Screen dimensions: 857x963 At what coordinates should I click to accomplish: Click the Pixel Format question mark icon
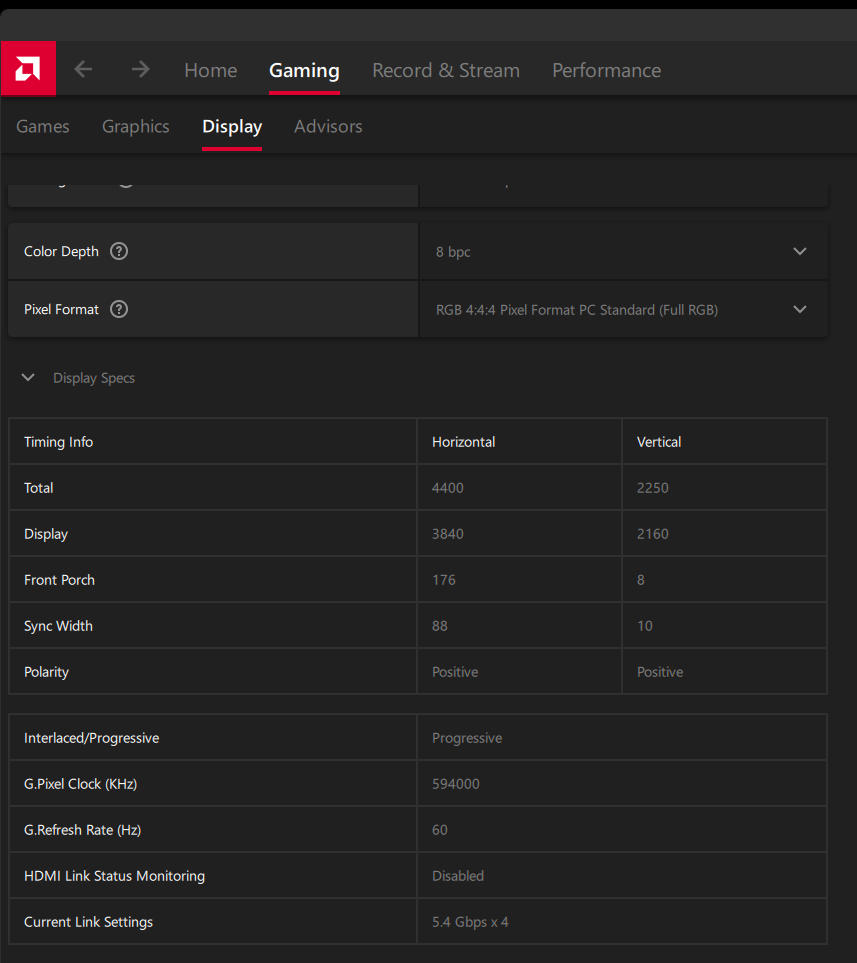pos(119,309)
